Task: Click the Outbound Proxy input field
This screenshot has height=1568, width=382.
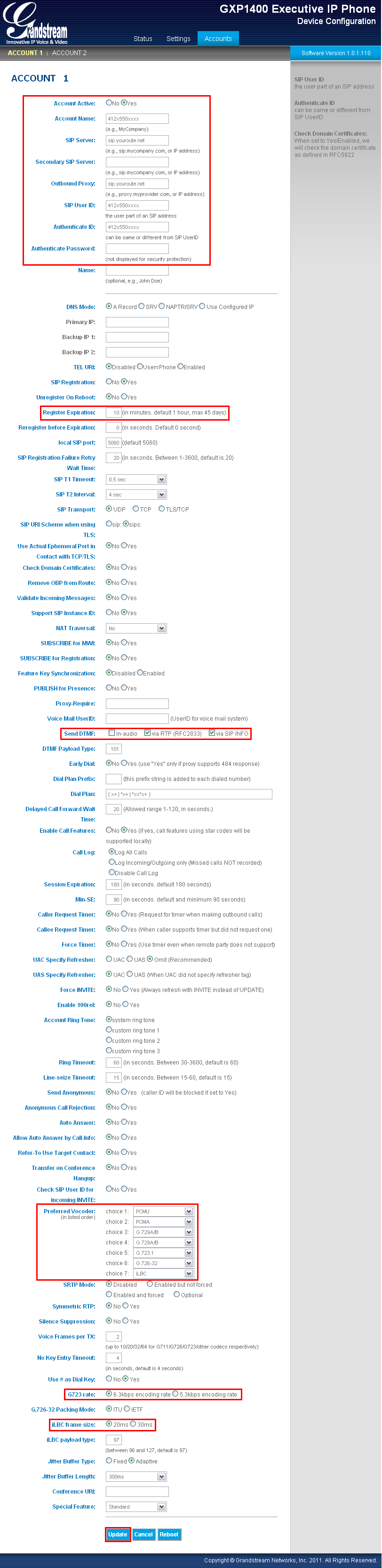Action: pos(137,184)
